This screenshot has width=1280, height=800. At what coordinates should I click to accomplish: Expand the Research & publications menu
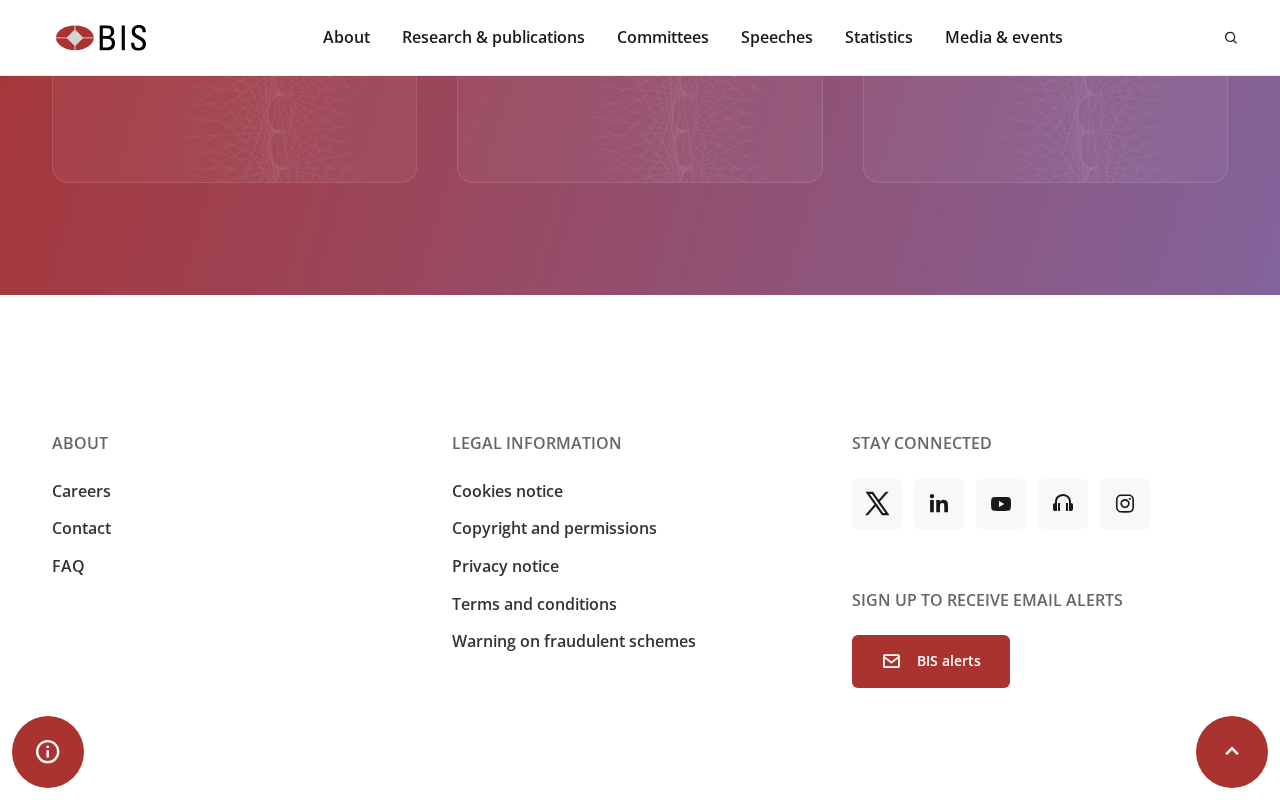[493, 37]
